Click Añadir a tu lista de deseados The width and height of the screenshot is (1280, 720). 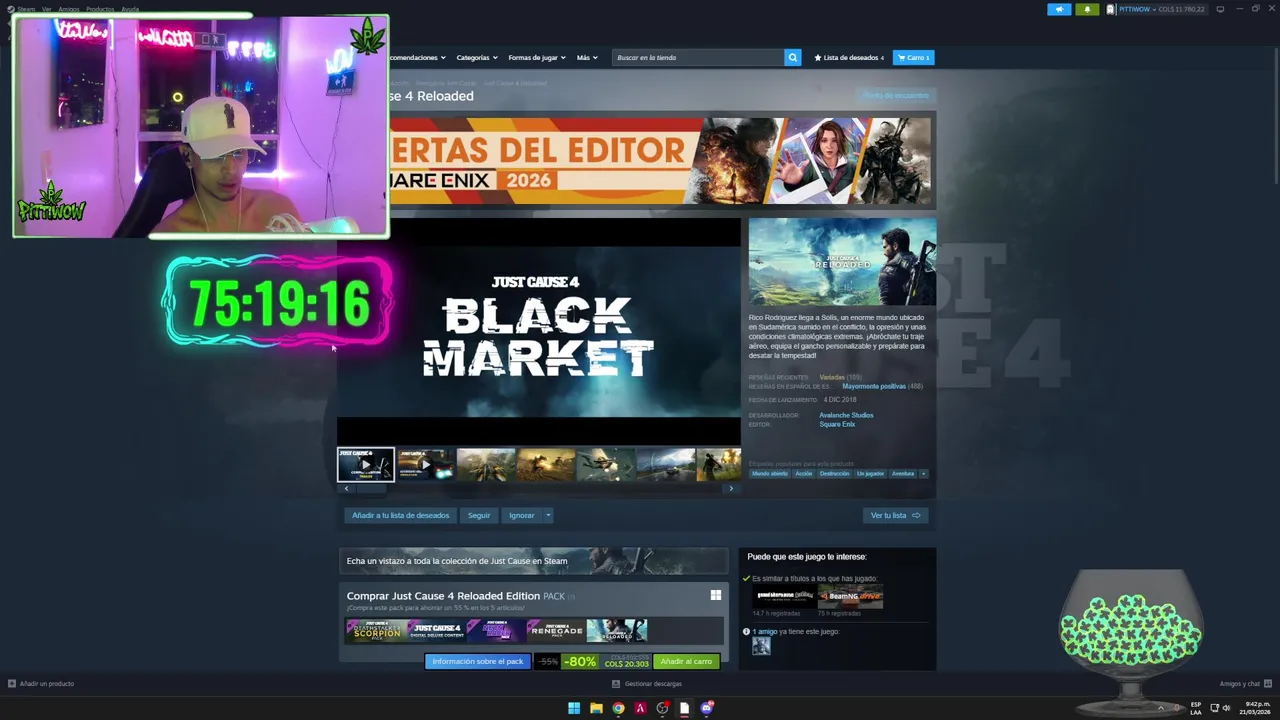[x=400, y=515]
